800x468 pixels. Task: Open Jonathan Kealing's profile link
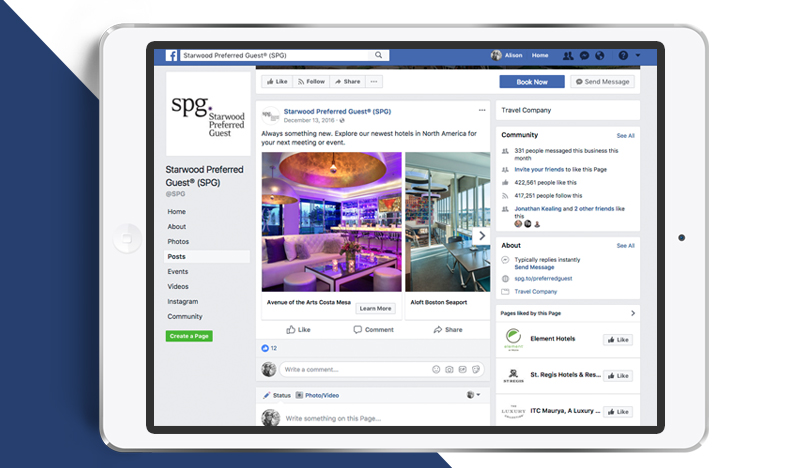pyautogui.click(x=538, y=209)
